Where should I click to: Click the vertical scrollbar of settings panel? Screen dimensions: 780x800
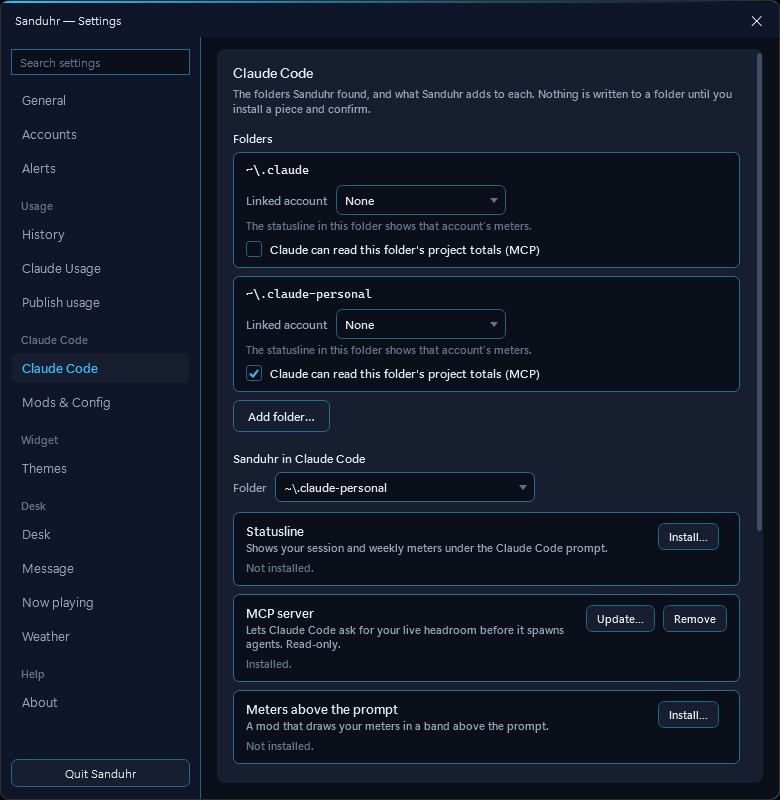click(x=760, y=292)
